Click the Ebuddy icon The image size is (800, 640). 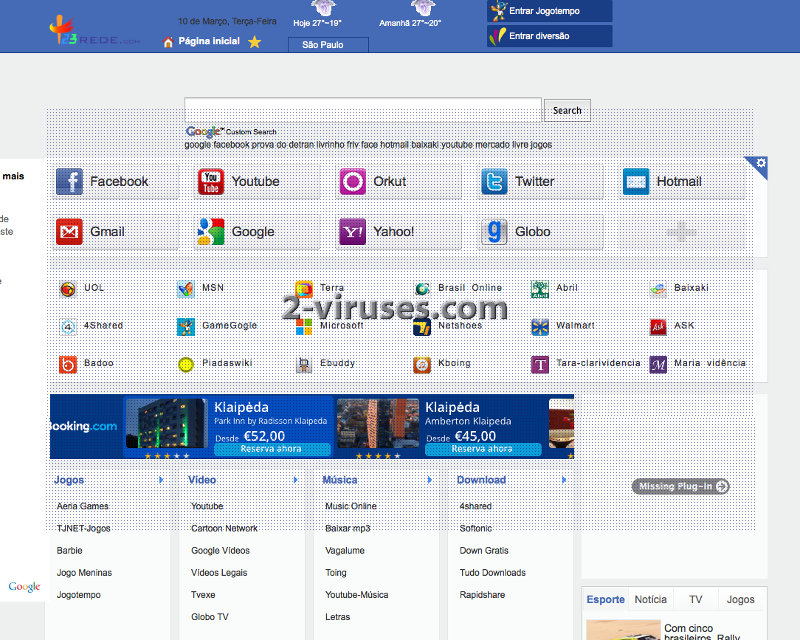pos(304,364)
